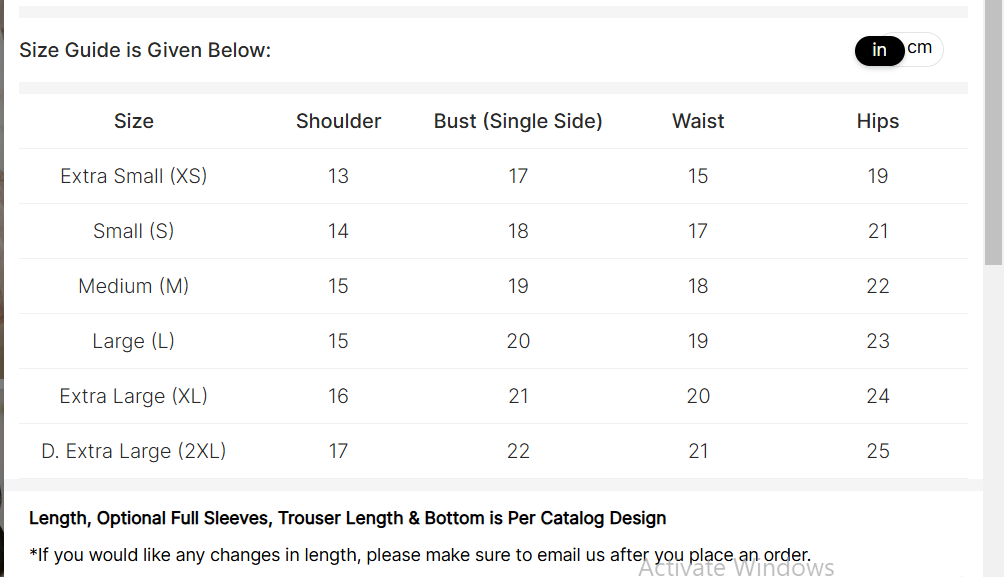
Task: Click the Hips value in the Medium row
Action: click(x=878, y=286)
